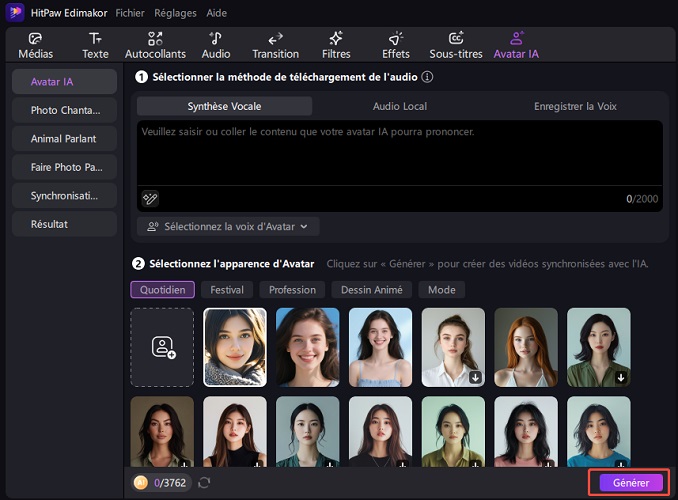The height and width of the screenshot is (500, 678).
Task: Open the Médias panel
Action: 35,45
